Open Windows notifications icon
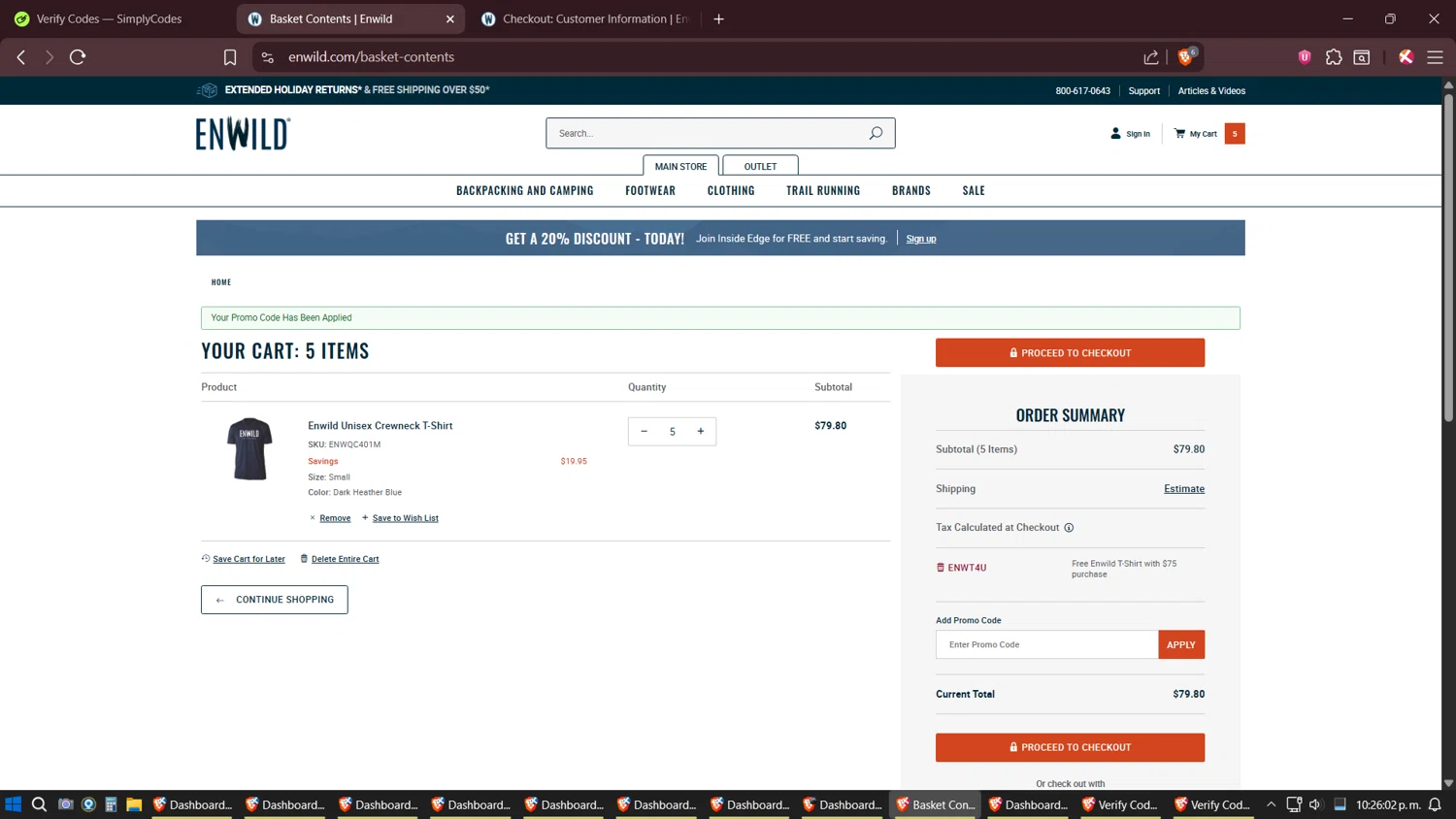The image size is (1456, 819). coord(1435,804)
